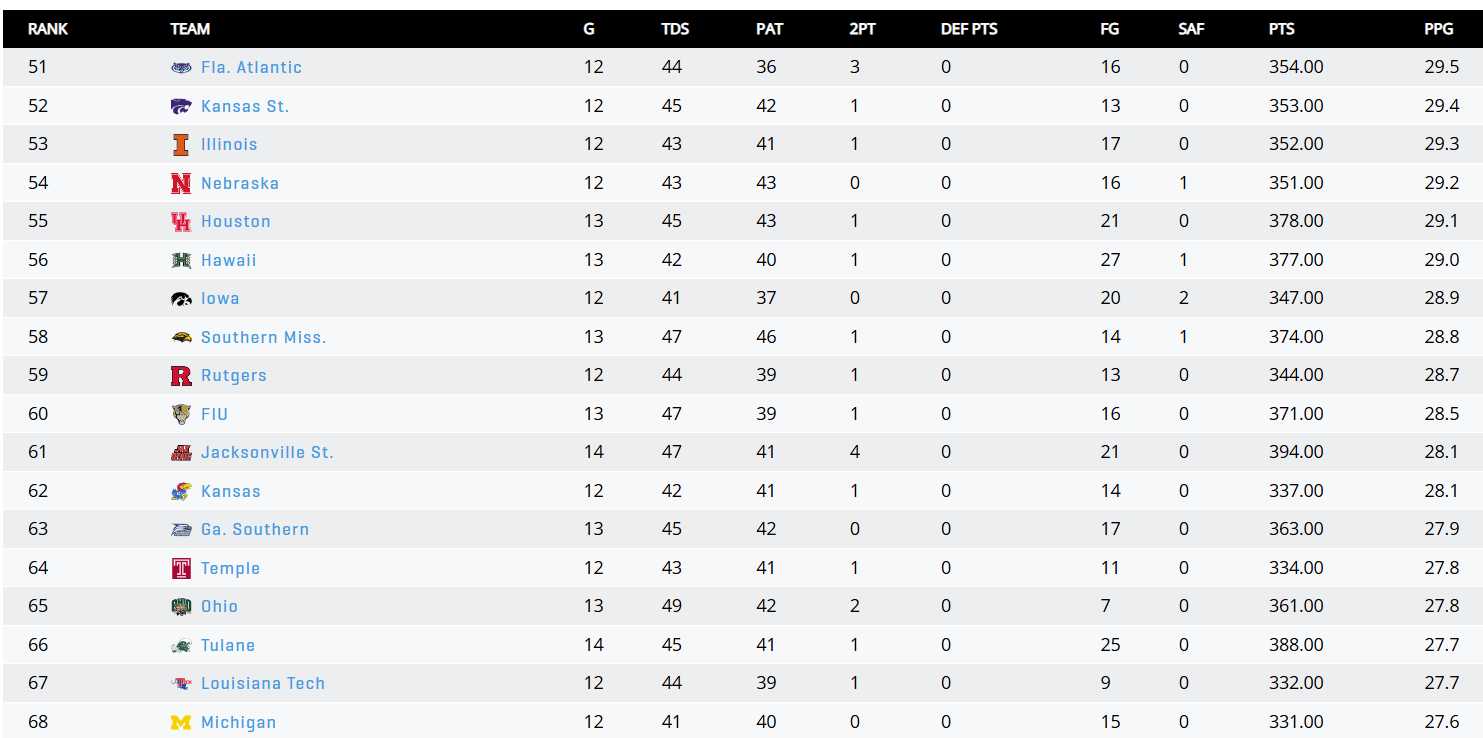Open the Hawaii team link

pyautogui.click(x=228, y=260)
